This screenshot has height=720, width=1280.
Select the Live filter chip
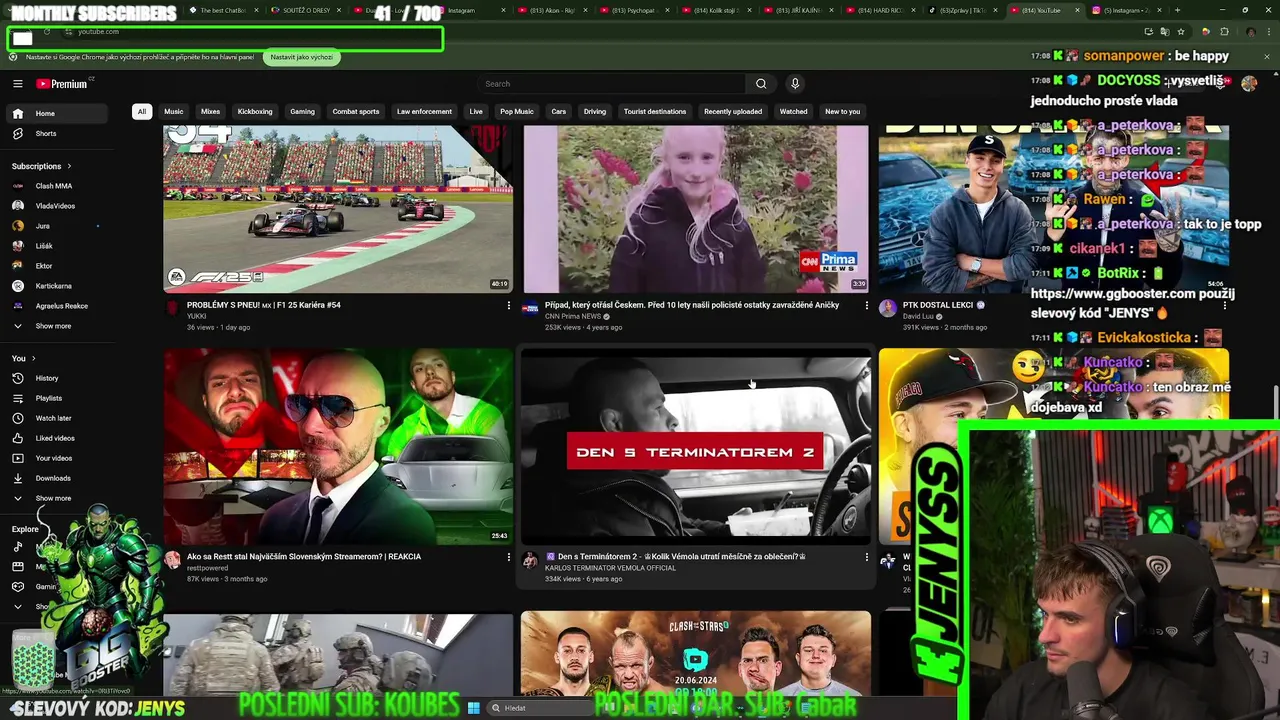pyautogui.click(x=476, y=112)
